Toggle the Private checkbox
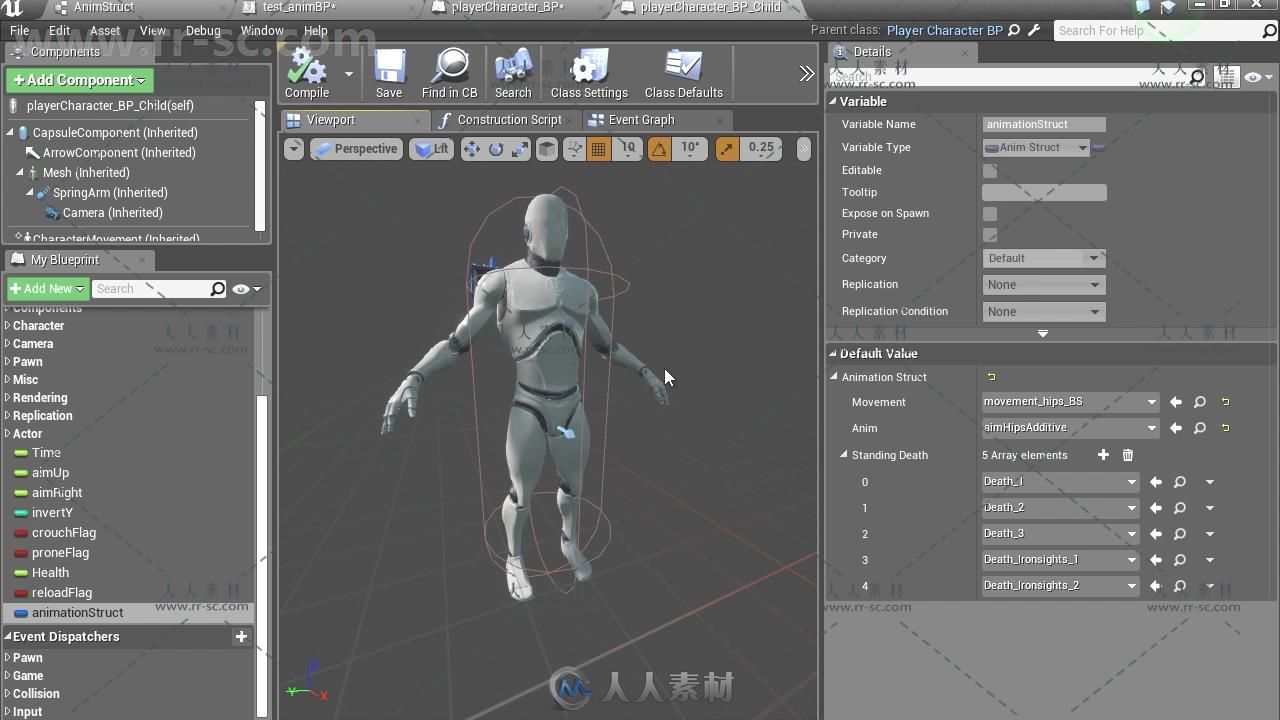1280x720 pixels. pos(990,235)
